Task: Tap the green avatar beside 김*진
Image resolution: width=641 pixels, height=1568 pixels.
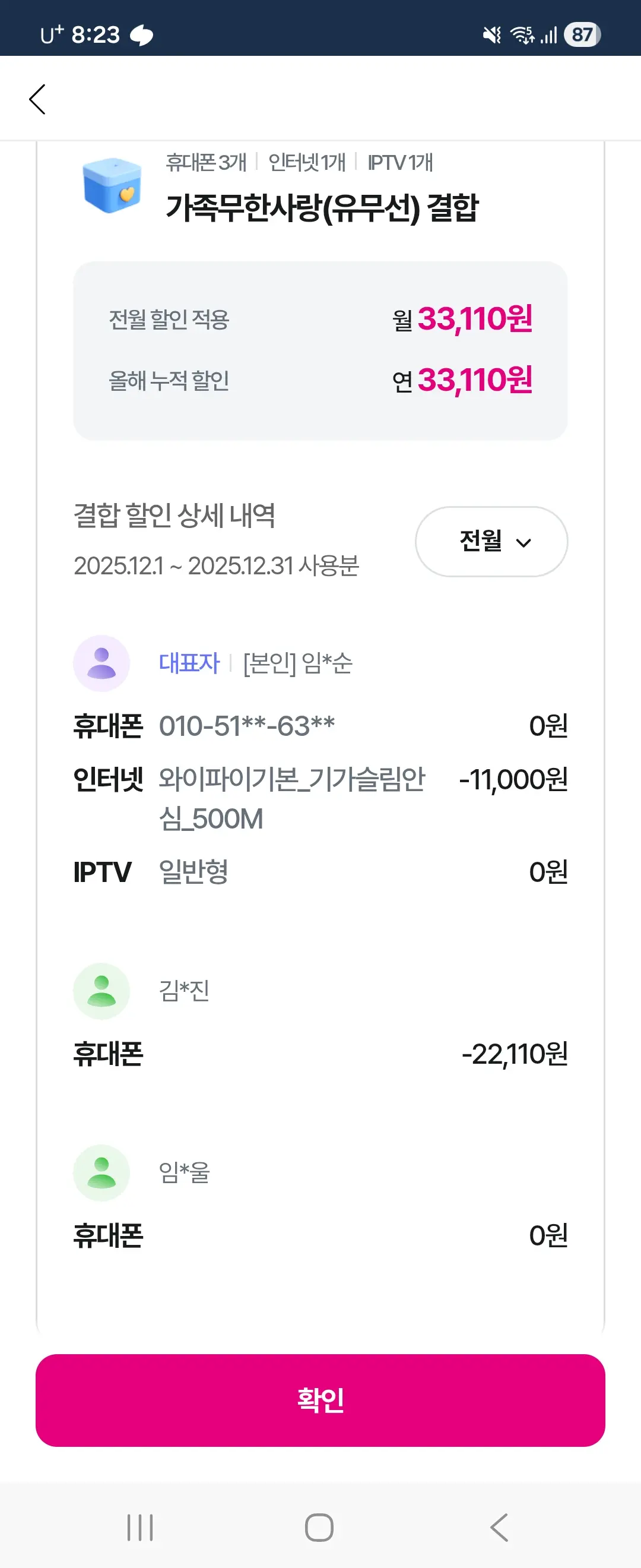Action: pyautogui.click(x=101, y=990)
